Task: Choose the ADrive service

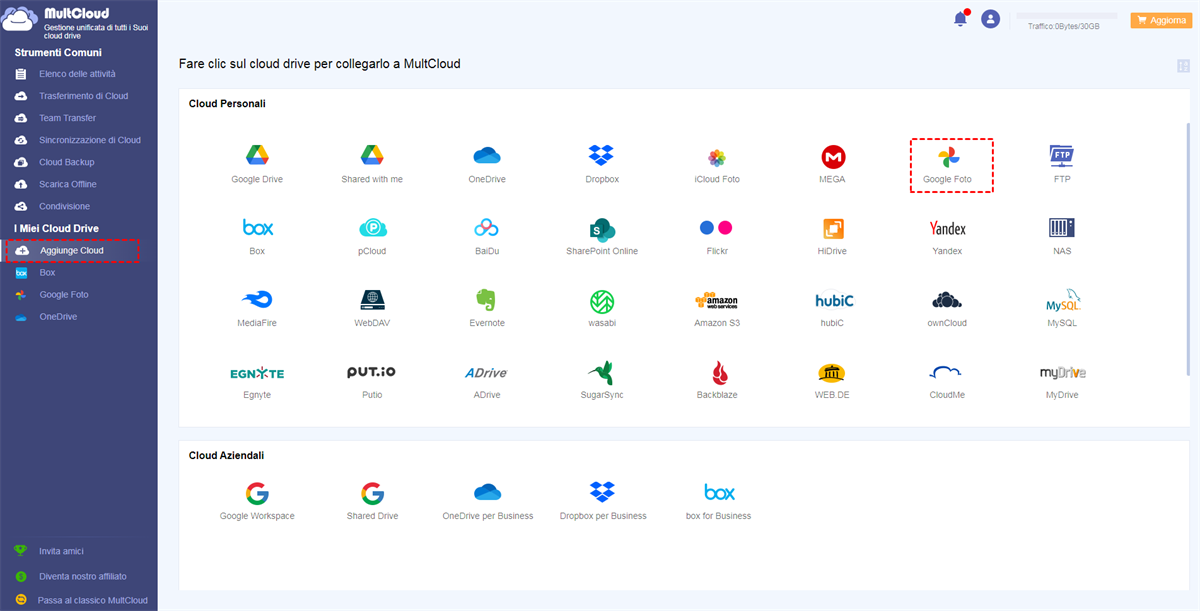Action: click(x=487, y=381)
